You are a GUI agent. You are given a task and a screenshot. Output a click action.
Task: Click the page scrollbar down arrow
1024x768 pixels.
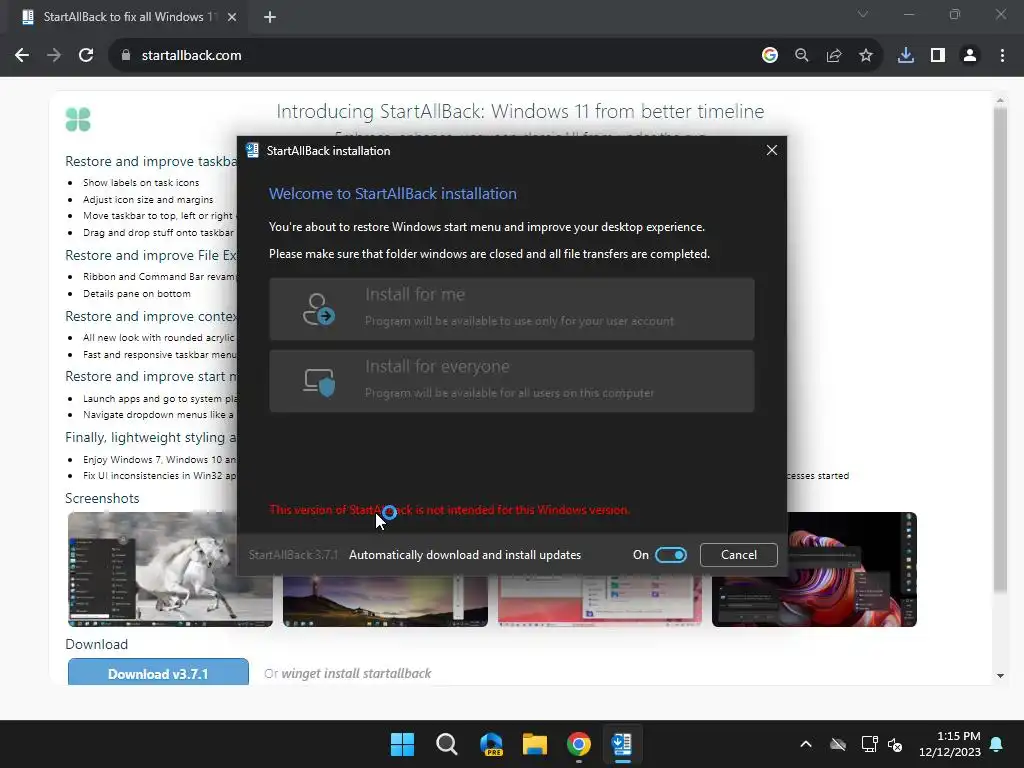coord(1000,676)
